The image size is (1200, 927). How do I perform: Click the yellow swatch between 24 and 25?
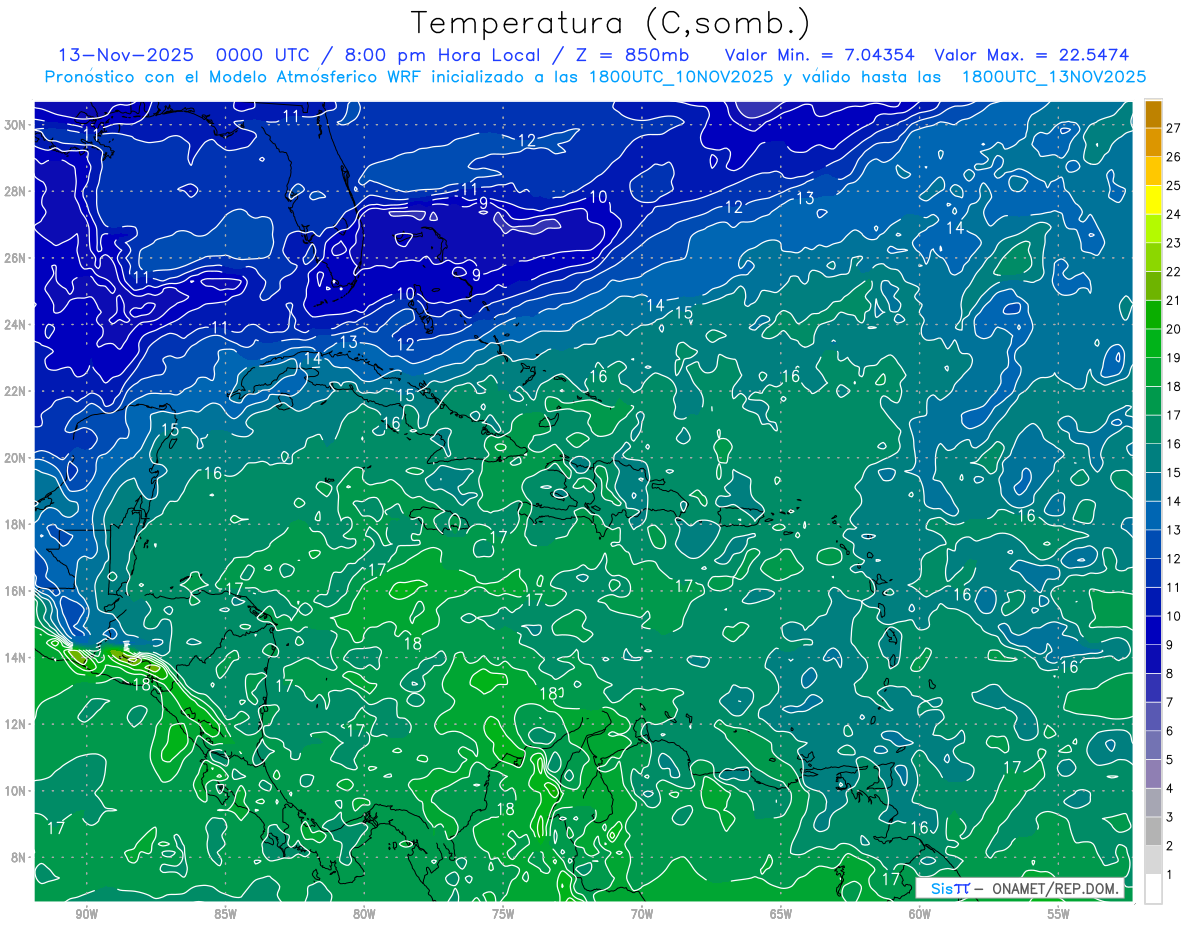tap(1154, 200)
